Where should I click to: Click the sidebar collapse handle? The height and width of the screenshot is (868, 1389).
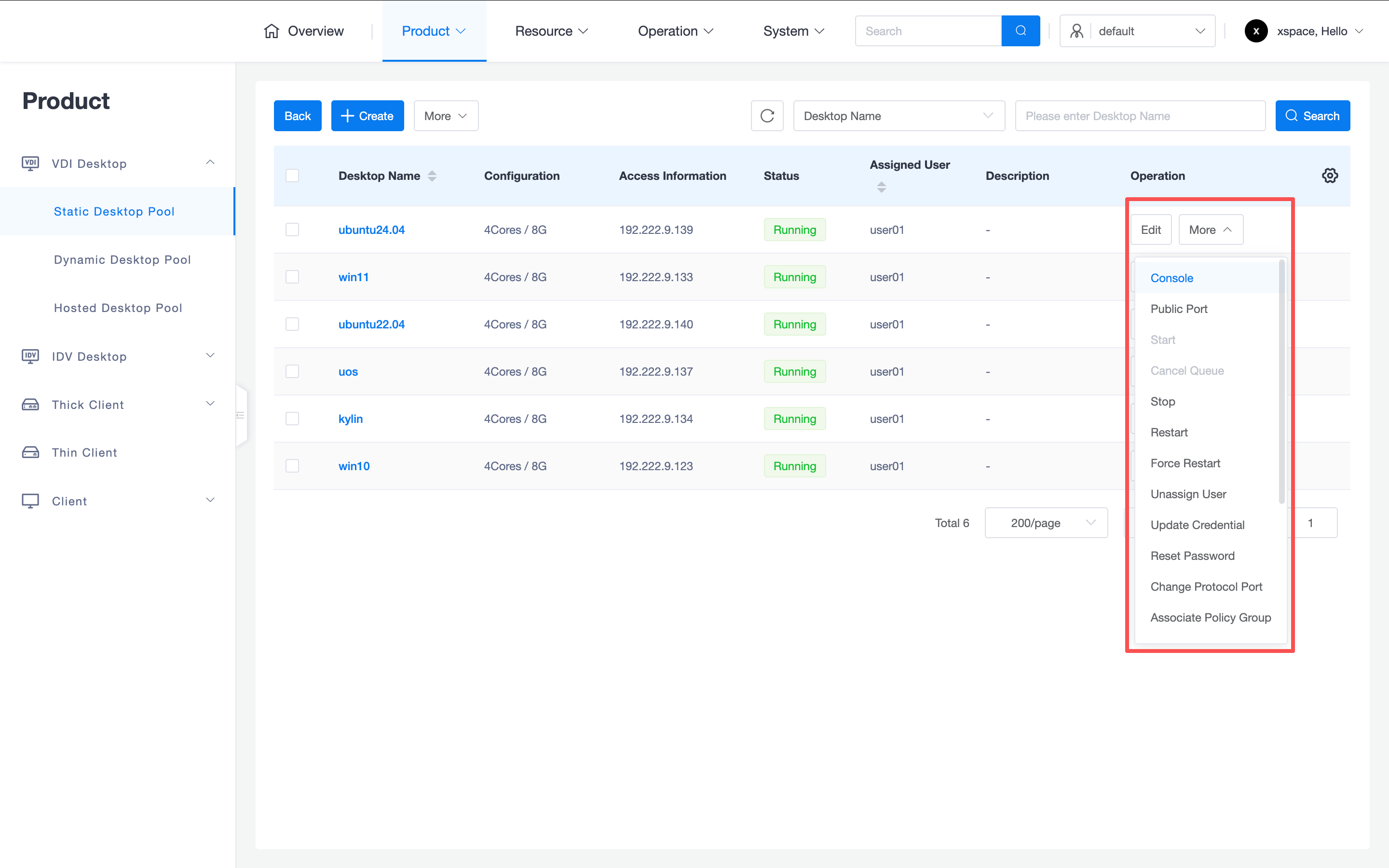pyautogui.click(x=241, y=415)
